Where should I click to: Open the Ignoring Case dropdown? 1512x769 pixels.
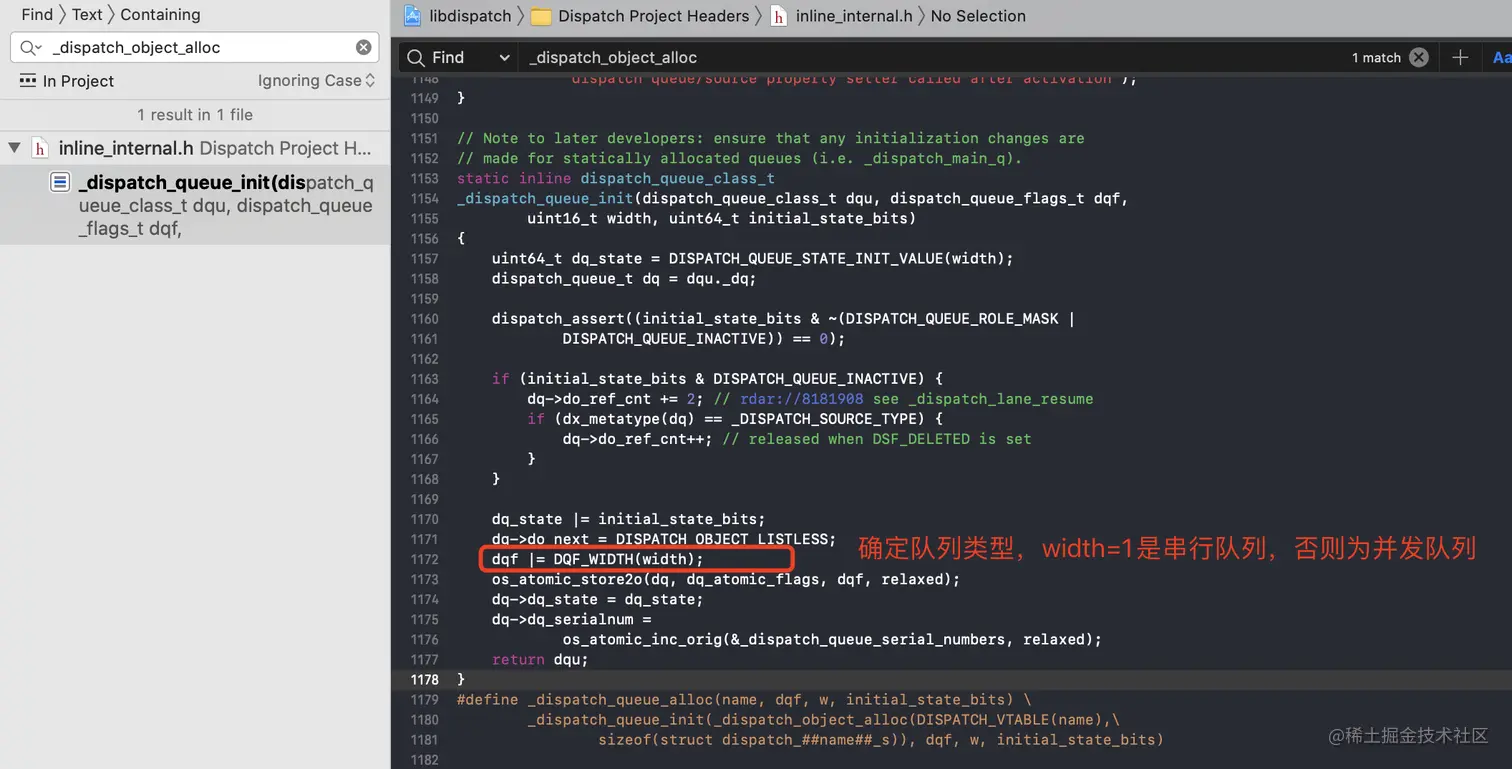coord(316,81)
